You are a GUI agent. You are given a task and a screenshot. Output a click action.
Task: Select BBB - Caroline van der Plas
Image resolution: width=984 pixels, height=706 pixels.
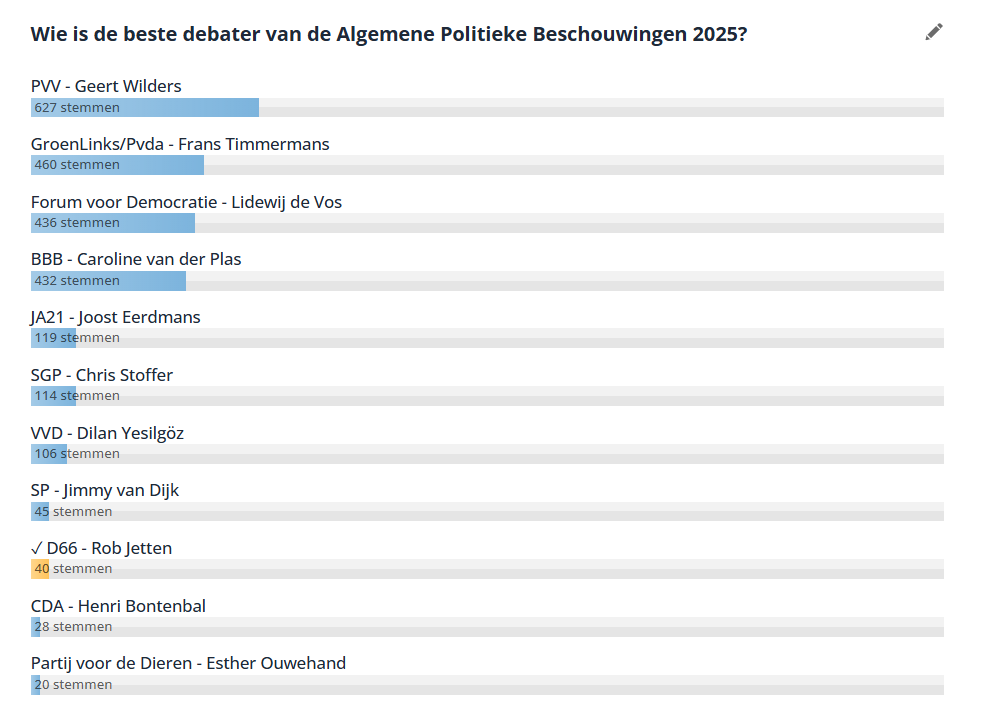tap(136, 259)
